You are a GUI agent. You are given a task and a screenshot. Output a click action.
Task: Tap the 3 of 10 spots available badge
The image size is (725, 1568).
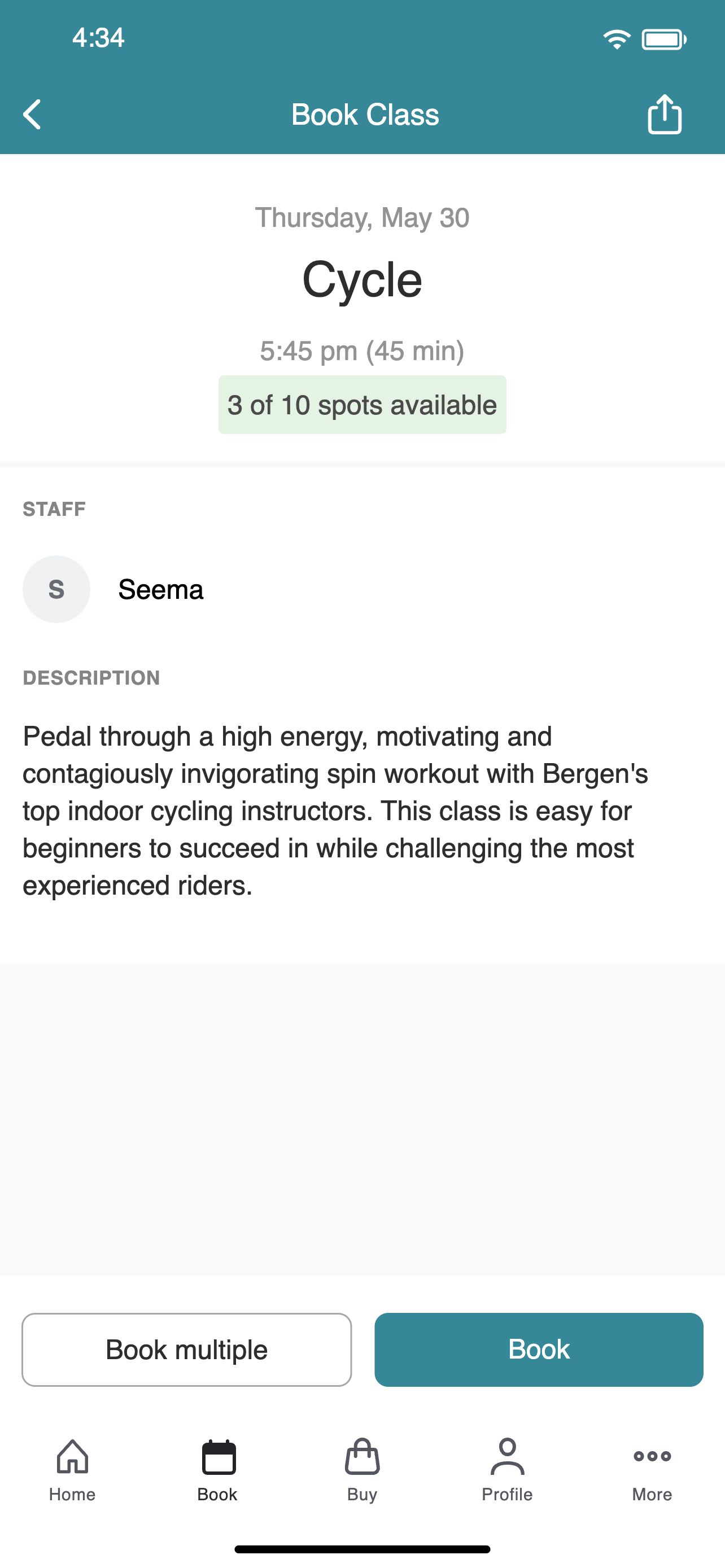pos(362,405)
